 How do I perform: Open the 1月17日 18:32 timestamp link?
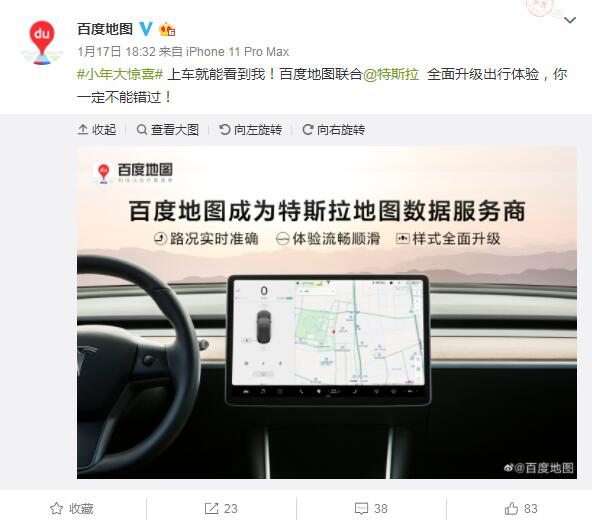116,52
